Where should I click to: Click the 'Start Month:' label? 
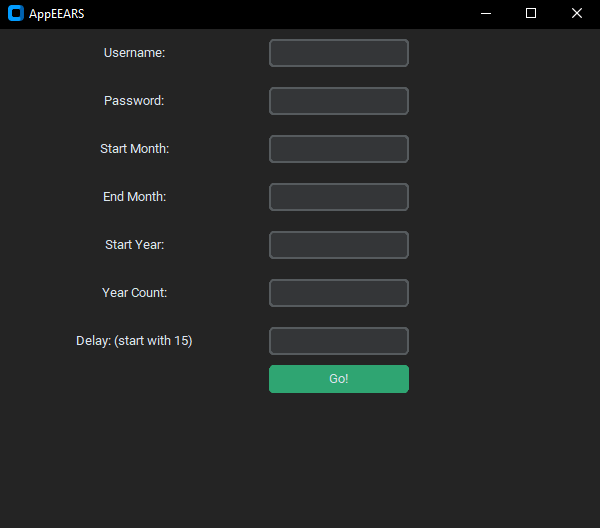(x=134, y=148)
